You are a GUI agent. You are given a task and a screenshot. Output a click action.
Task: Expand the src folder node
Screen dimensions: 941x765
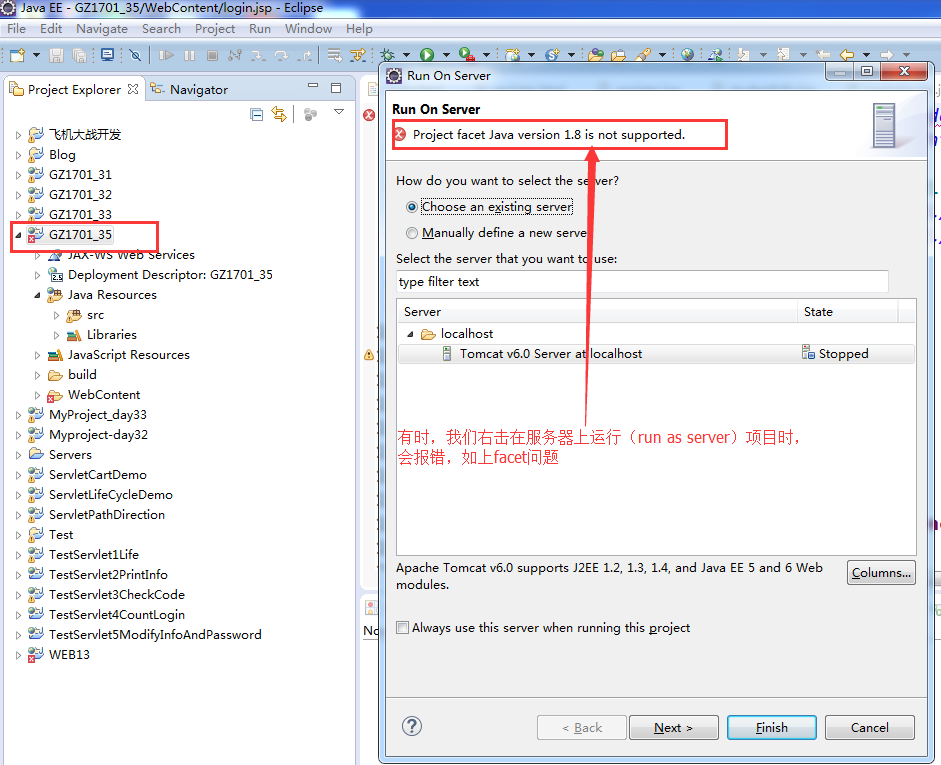(x=56, y=315)
